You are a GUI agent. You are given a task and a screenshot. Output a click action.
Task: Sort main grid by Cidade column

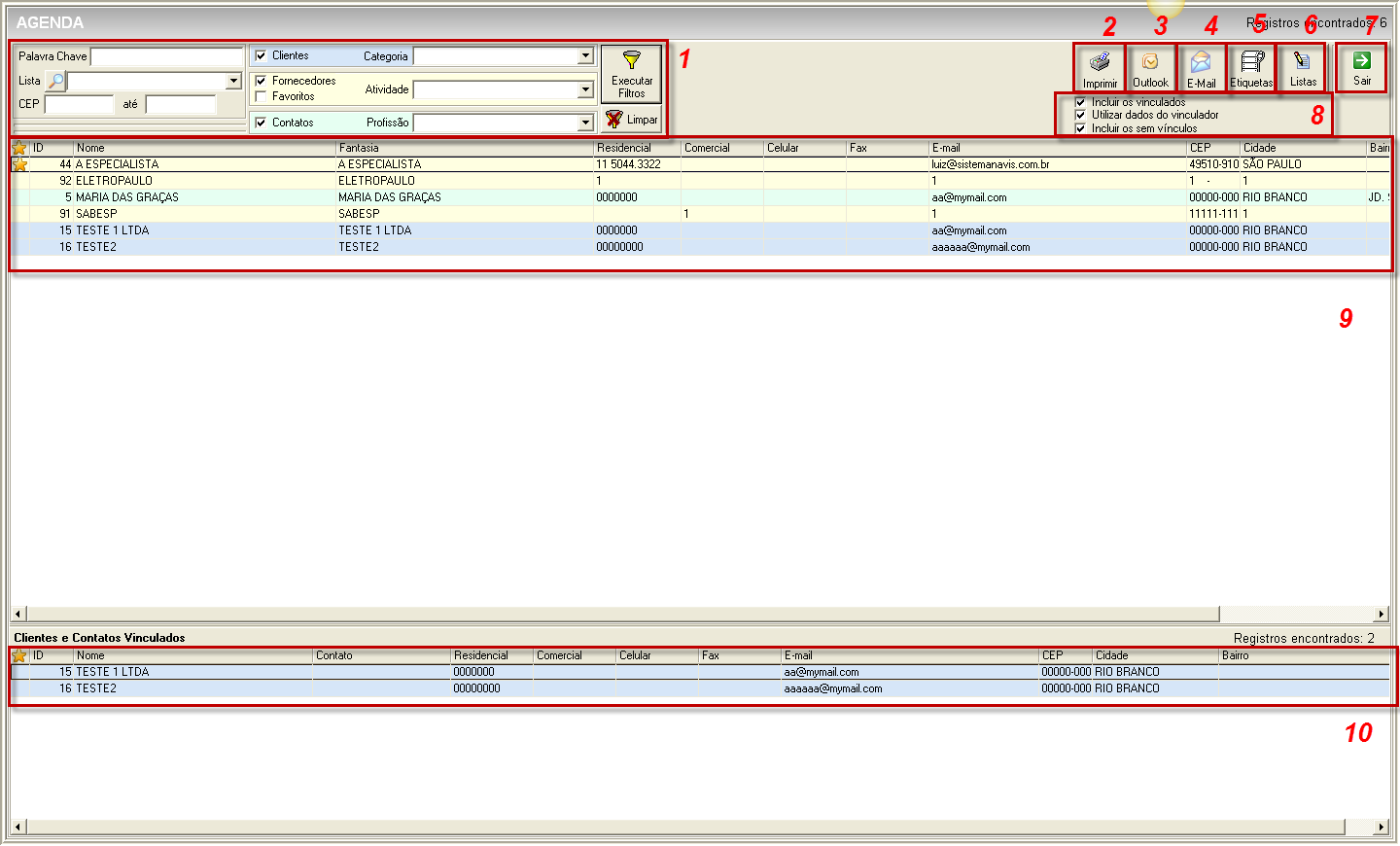point(1303,148)
